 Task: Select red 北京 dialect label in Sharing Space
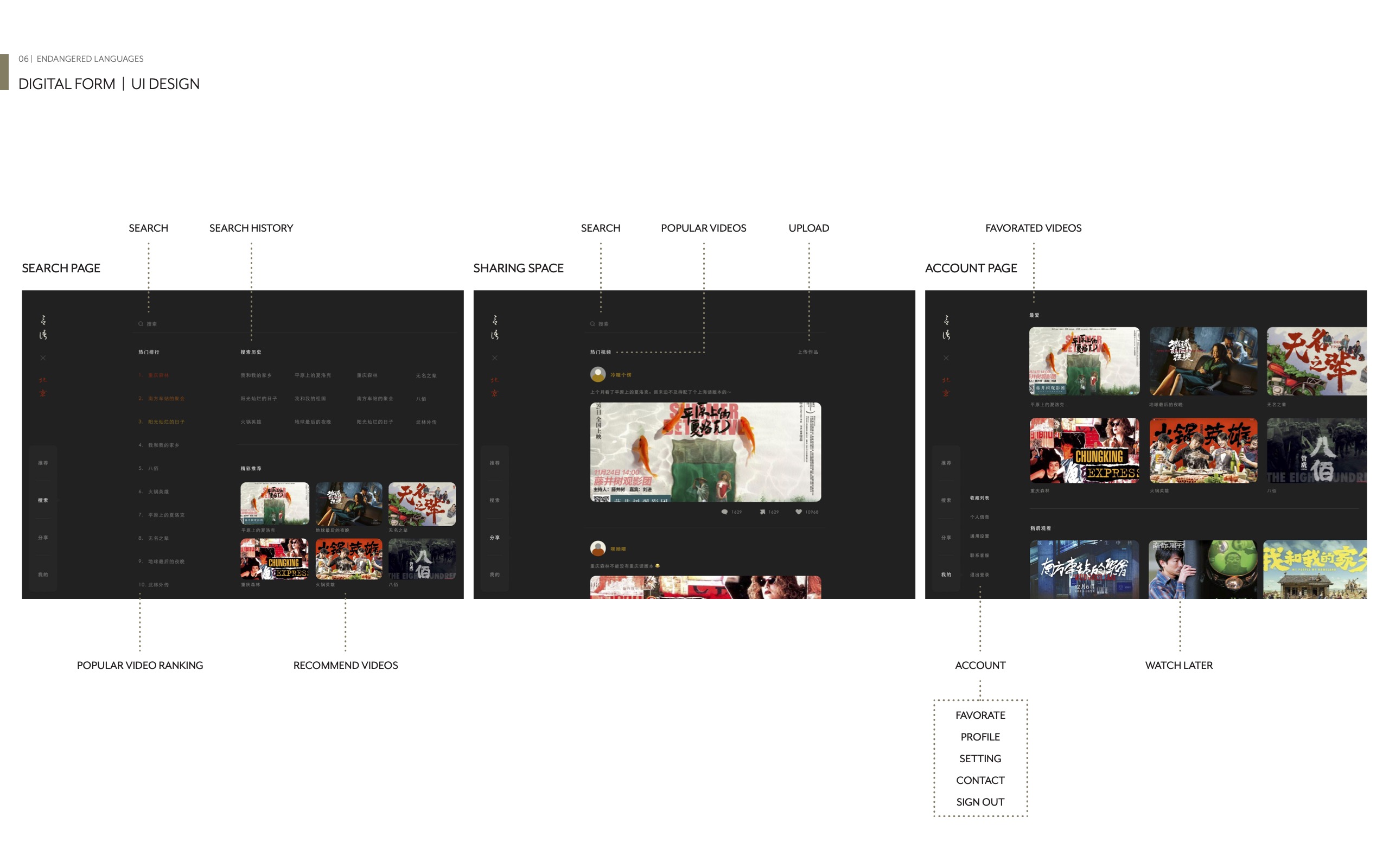point(495,386)
